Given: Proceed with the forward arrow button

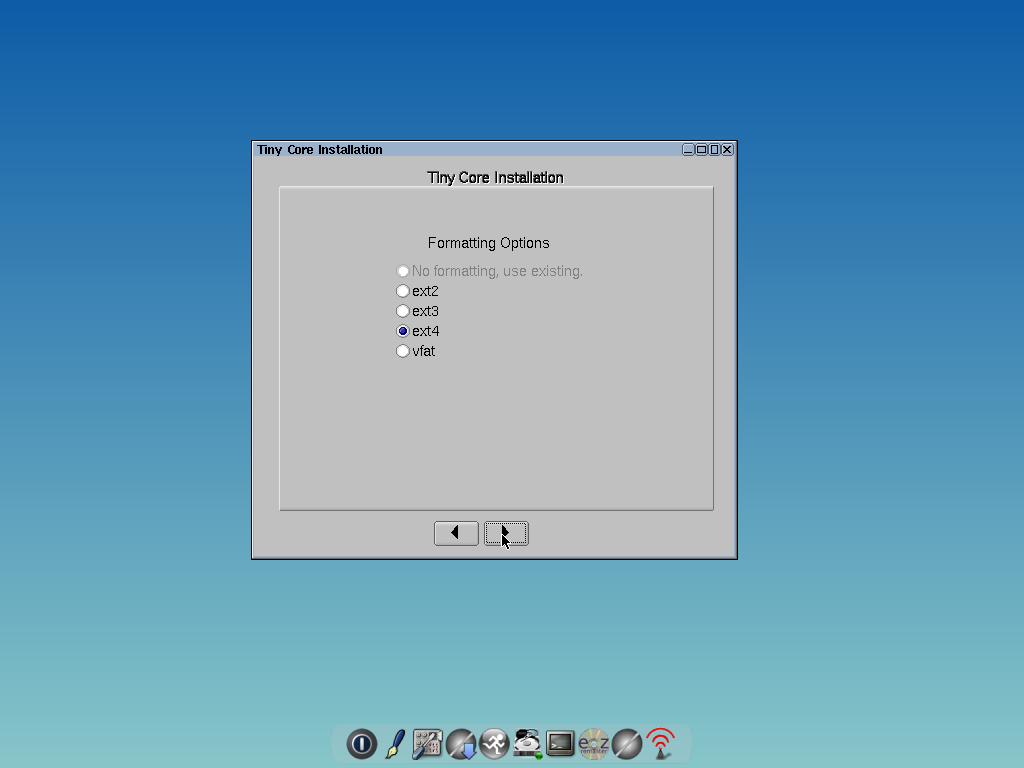Looking at the screenshot, I should [x=506, y=533].
